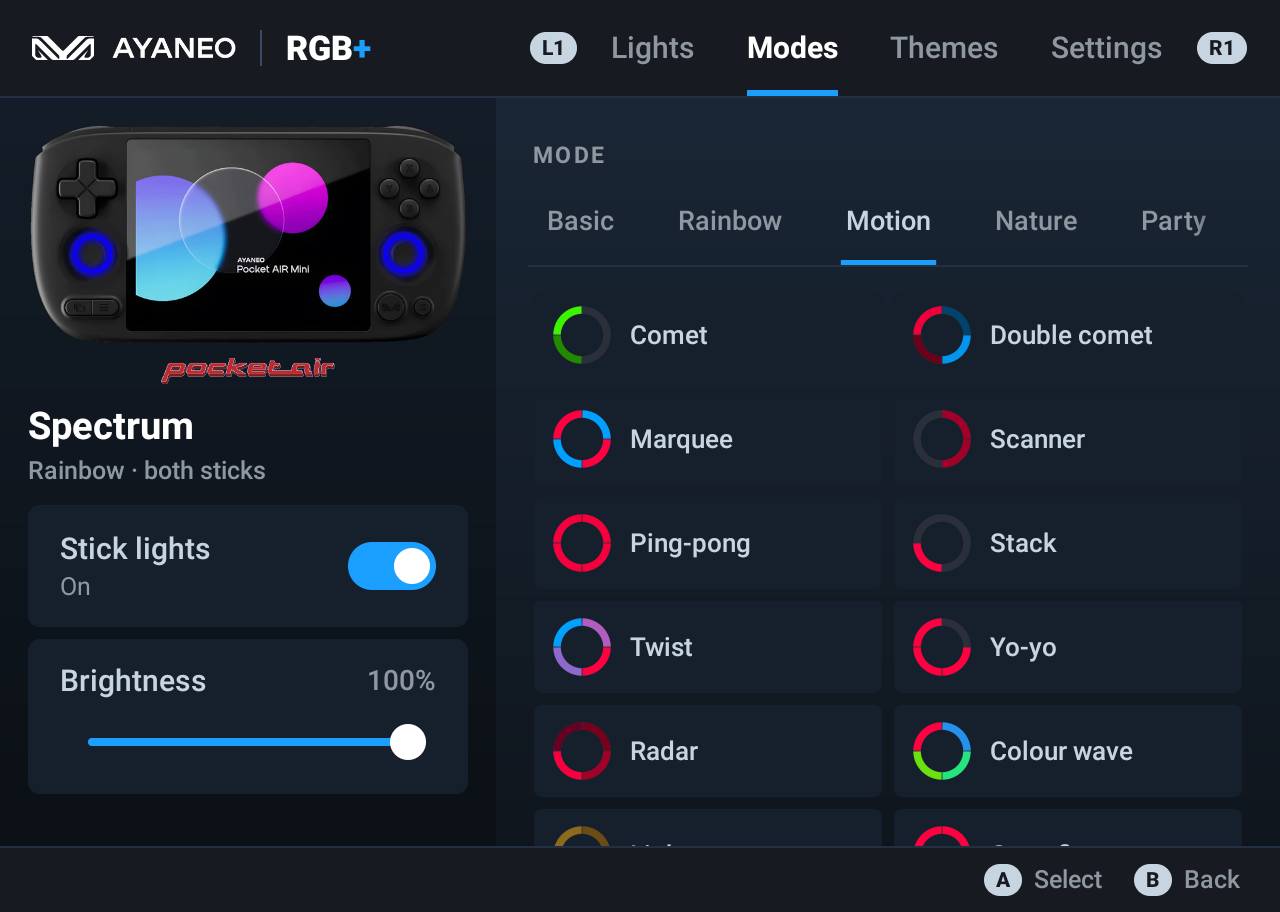Viewport: 1280px width, 912px height.
Task: Switch to the Party mode category
Action: click(x=1173, y=221)
